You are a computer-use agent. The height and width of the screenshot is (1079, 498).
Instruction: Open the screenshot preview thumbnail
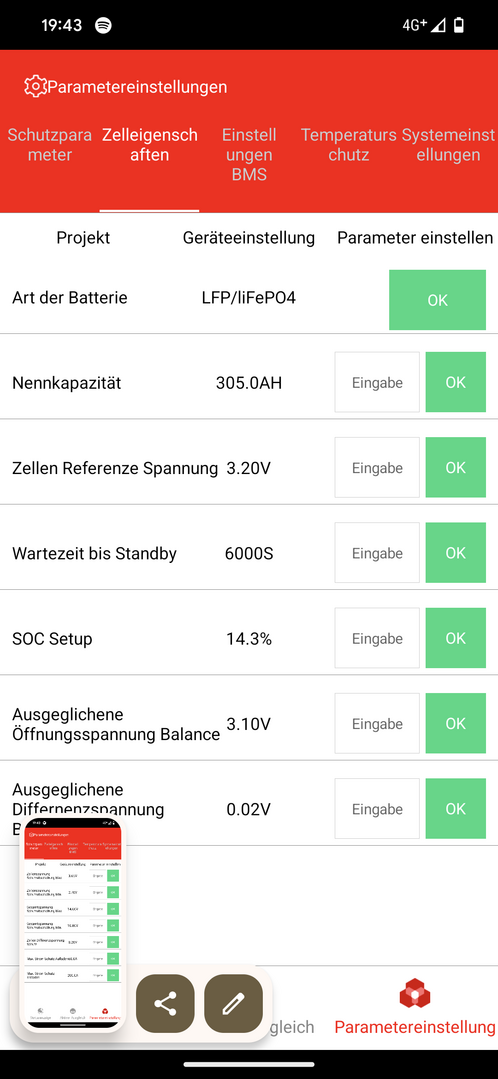tap(72, 923)
